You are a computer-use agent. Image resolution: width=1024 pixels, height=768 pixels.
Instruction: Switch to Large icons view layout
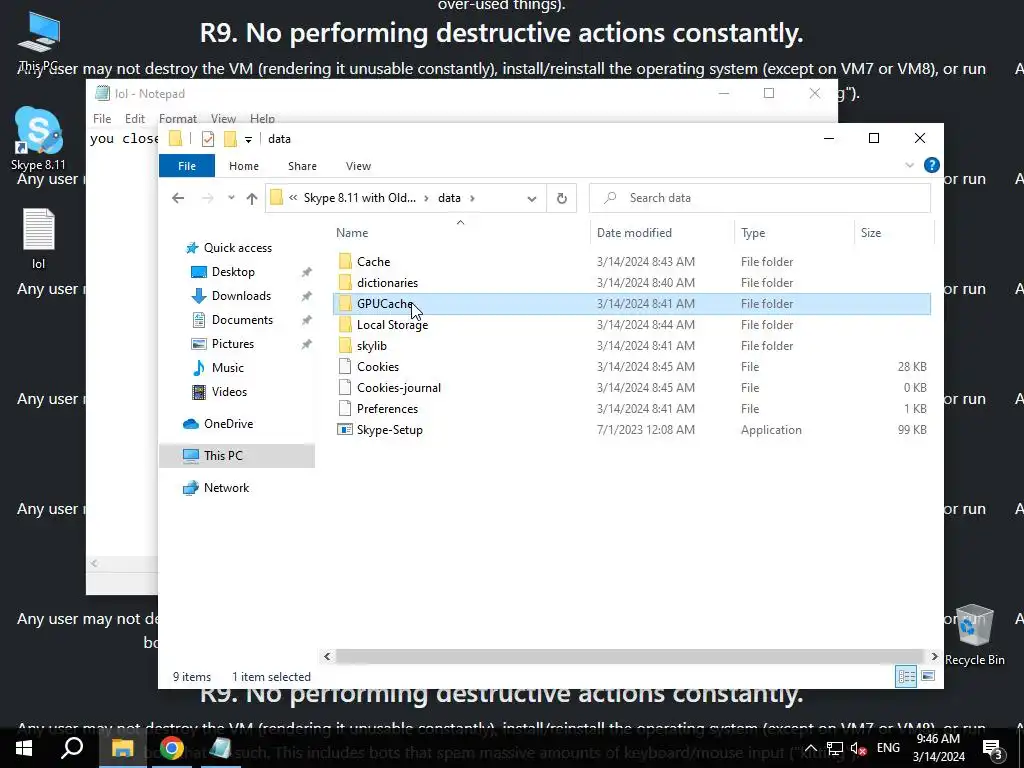click(x=927, y=676)
